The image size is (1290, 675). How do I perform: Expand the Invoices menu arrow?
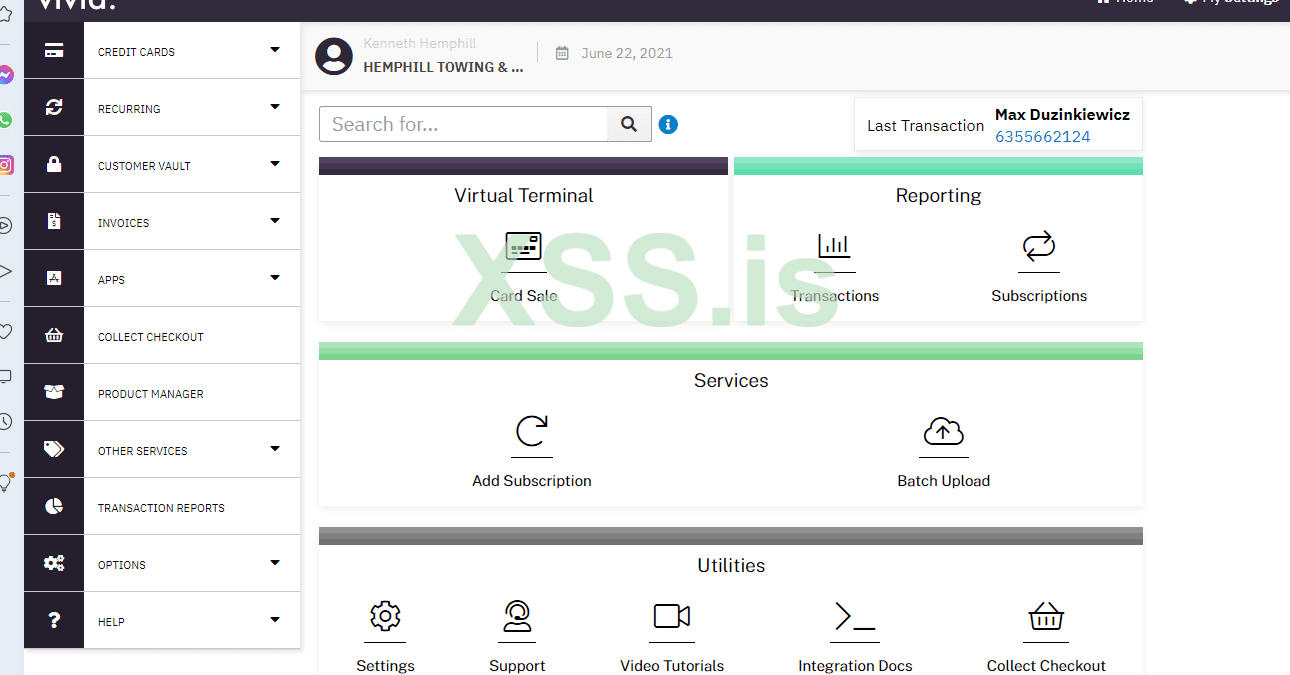(275, 221)
